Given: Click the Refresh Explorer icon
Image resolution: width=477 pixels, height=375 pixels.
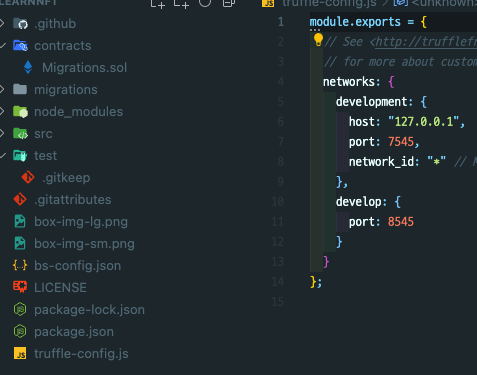Looking at the screenshot, I should [205, 3].
